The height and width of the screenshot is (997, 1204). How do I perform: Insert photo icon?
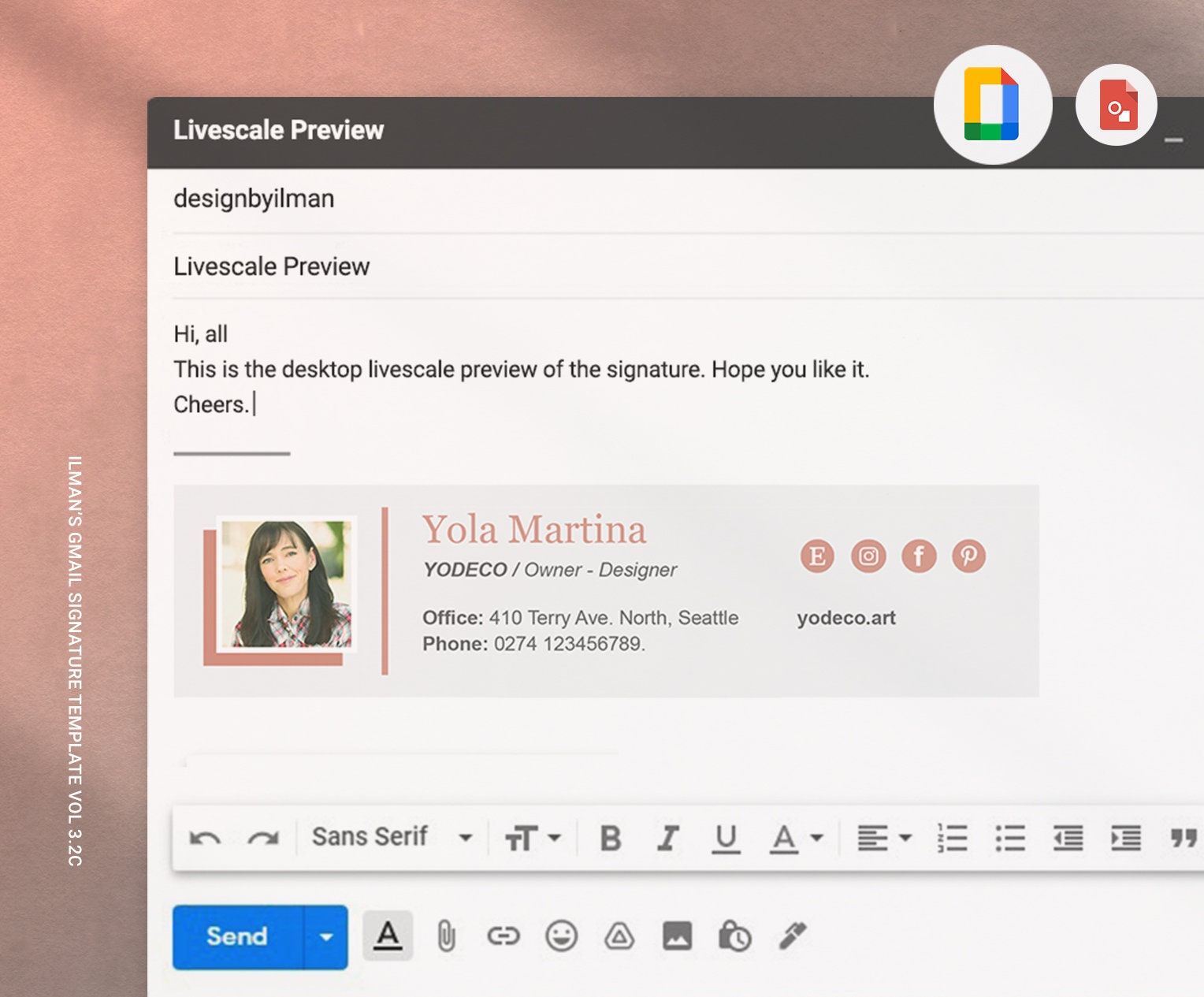(x=678, y=936)
